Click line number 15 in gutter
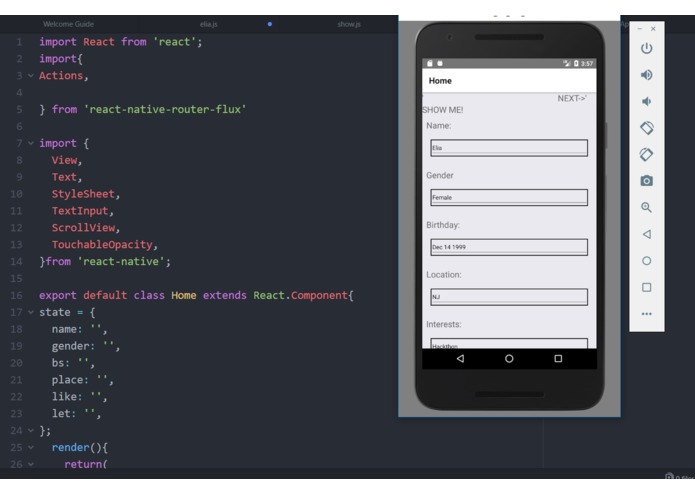The image size is (695, 494). (x=16, y=278)
